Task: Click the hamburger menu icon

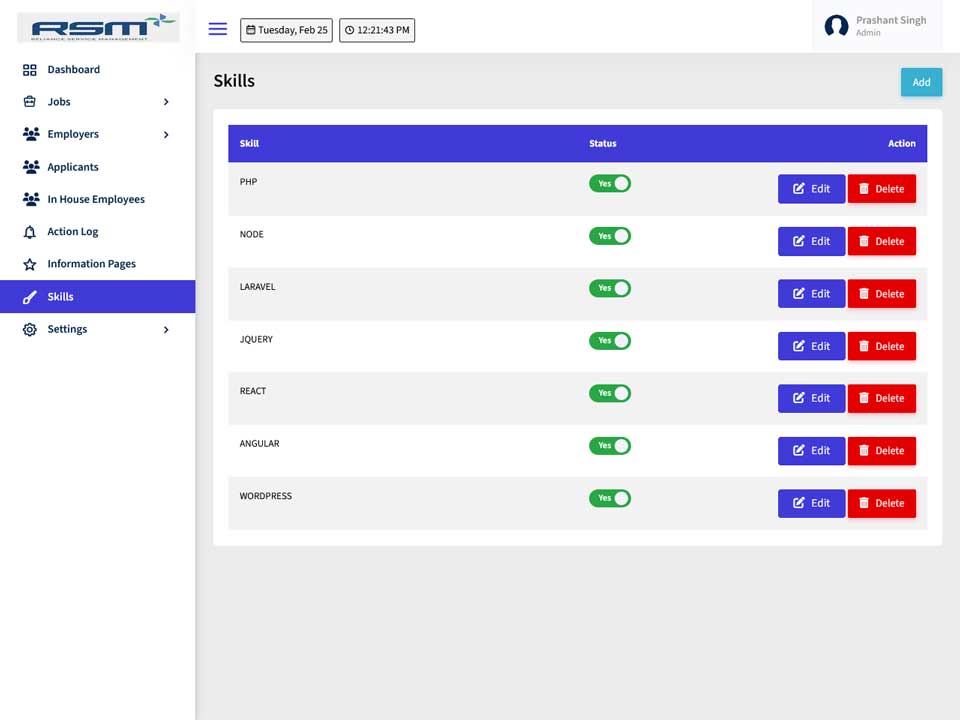Action: pos(217,29)
